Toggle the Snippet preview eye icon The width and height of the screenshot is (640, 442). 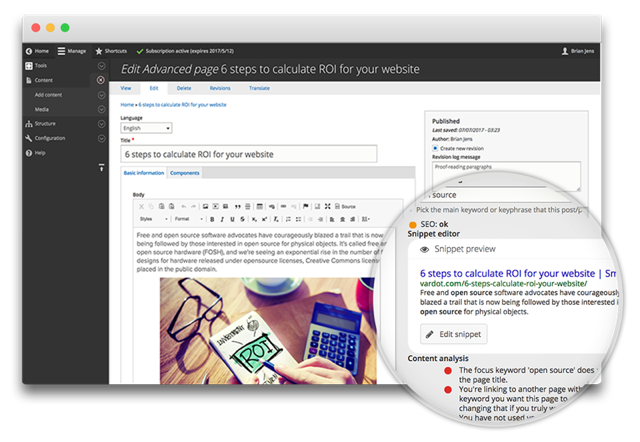[x=424, y=249]
